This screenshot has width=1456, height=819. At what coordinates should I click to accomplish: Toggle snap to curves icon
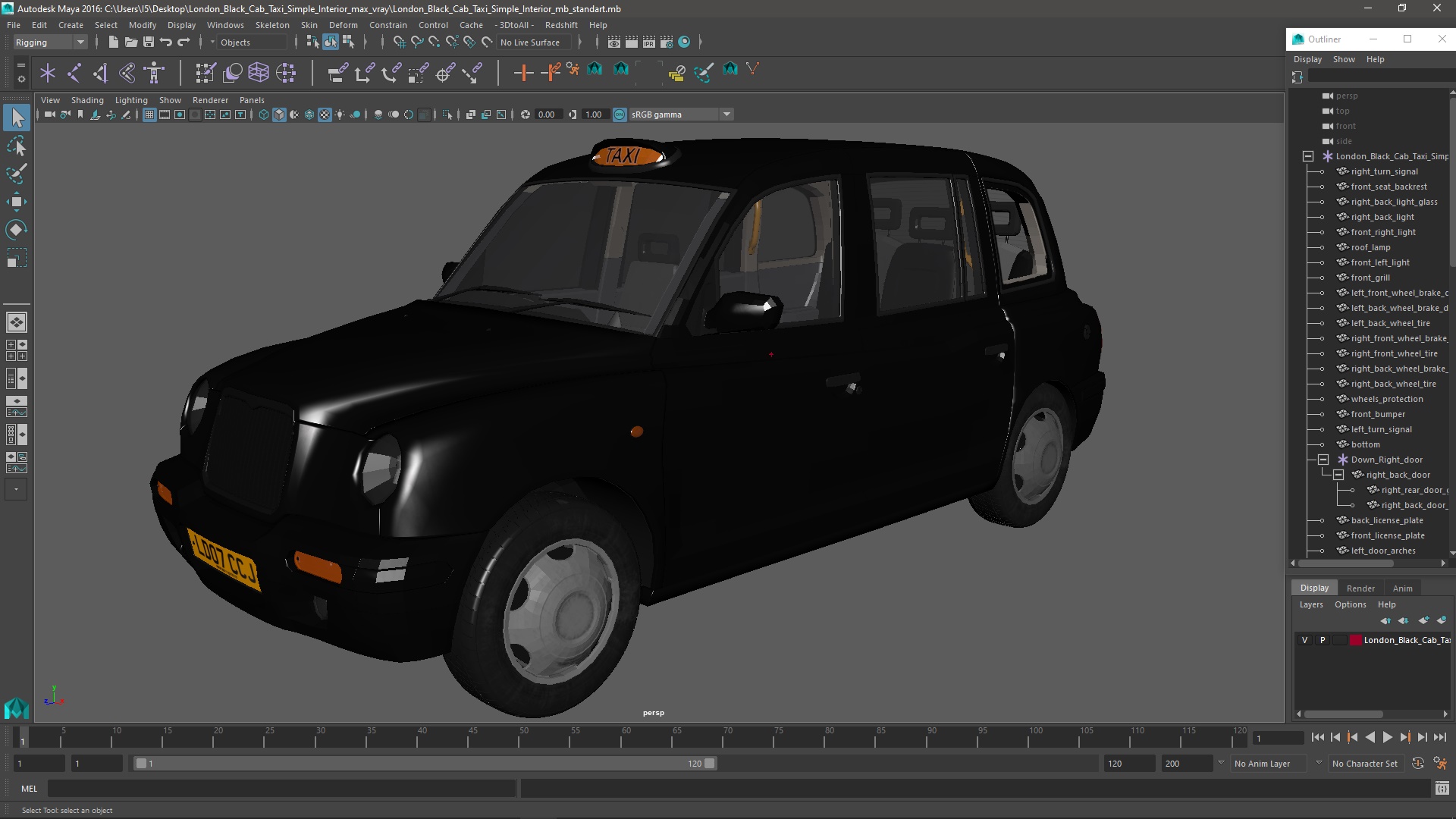click(416, 42)
